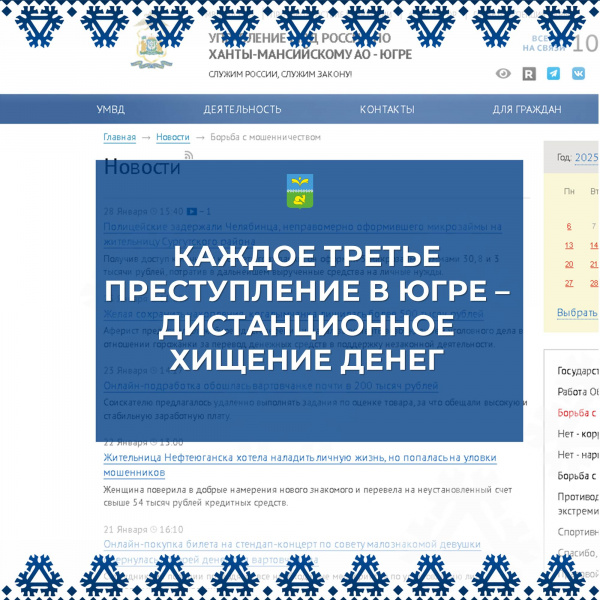Toggle the visually impaired version eye icon
Screen dimensions: 600x600
(x=504, y=74)
